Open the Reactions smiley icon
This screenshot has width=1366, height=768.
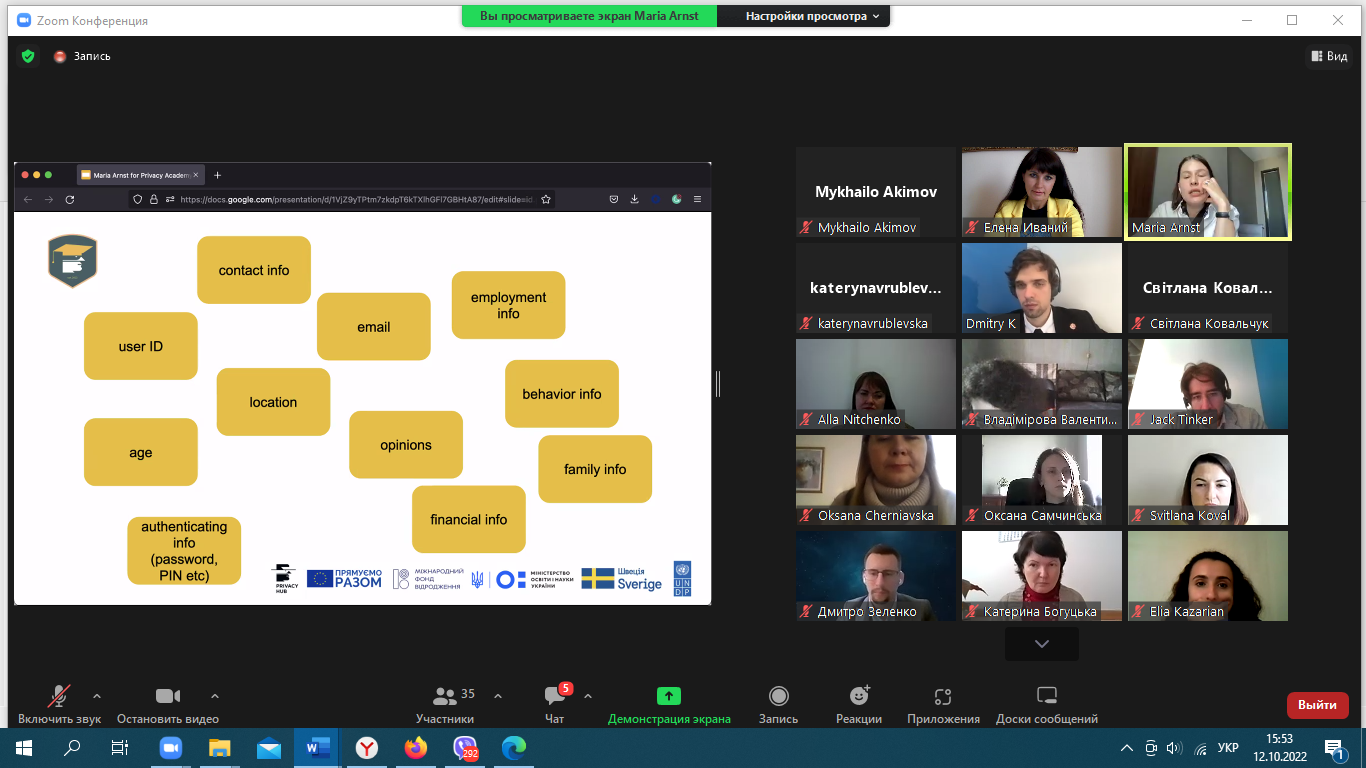(x=858, y=696)
